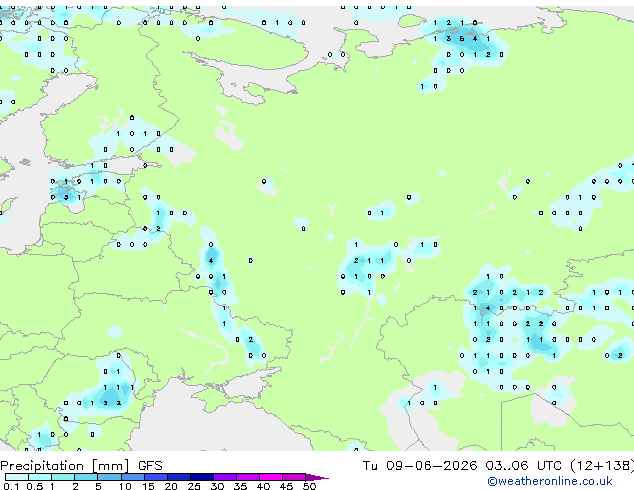Click the 25–30 mm dark navy swatch
The image size is (634, 490).
point(202,477)
